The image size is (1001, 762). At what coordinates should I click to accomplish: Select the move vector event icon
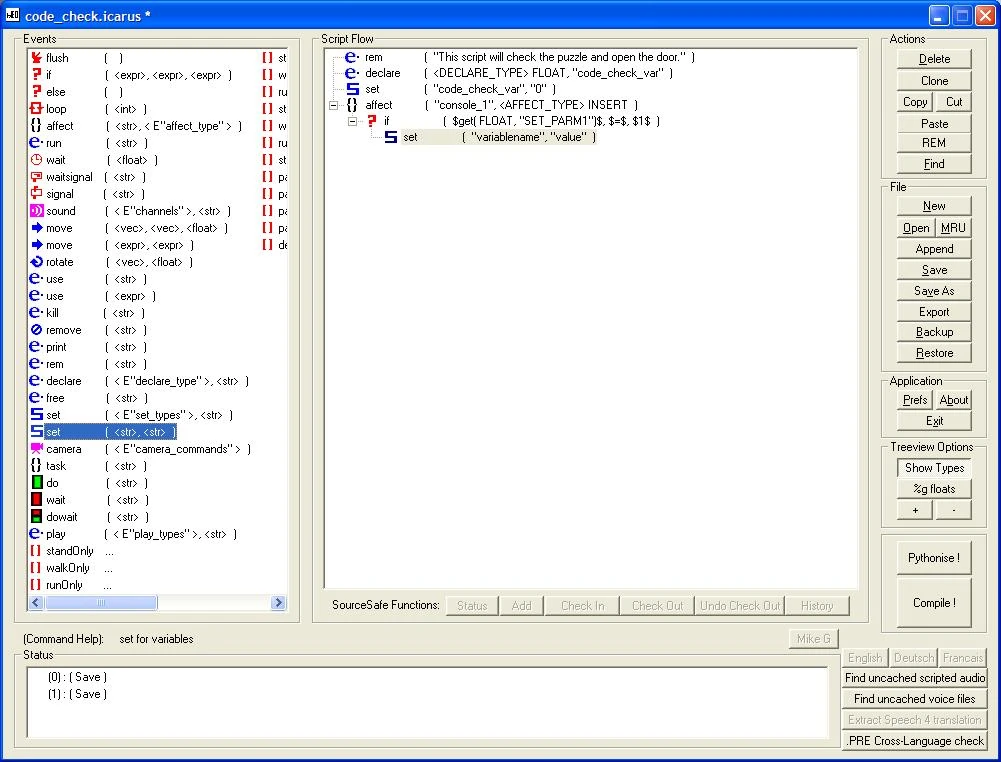coord(37,228)
